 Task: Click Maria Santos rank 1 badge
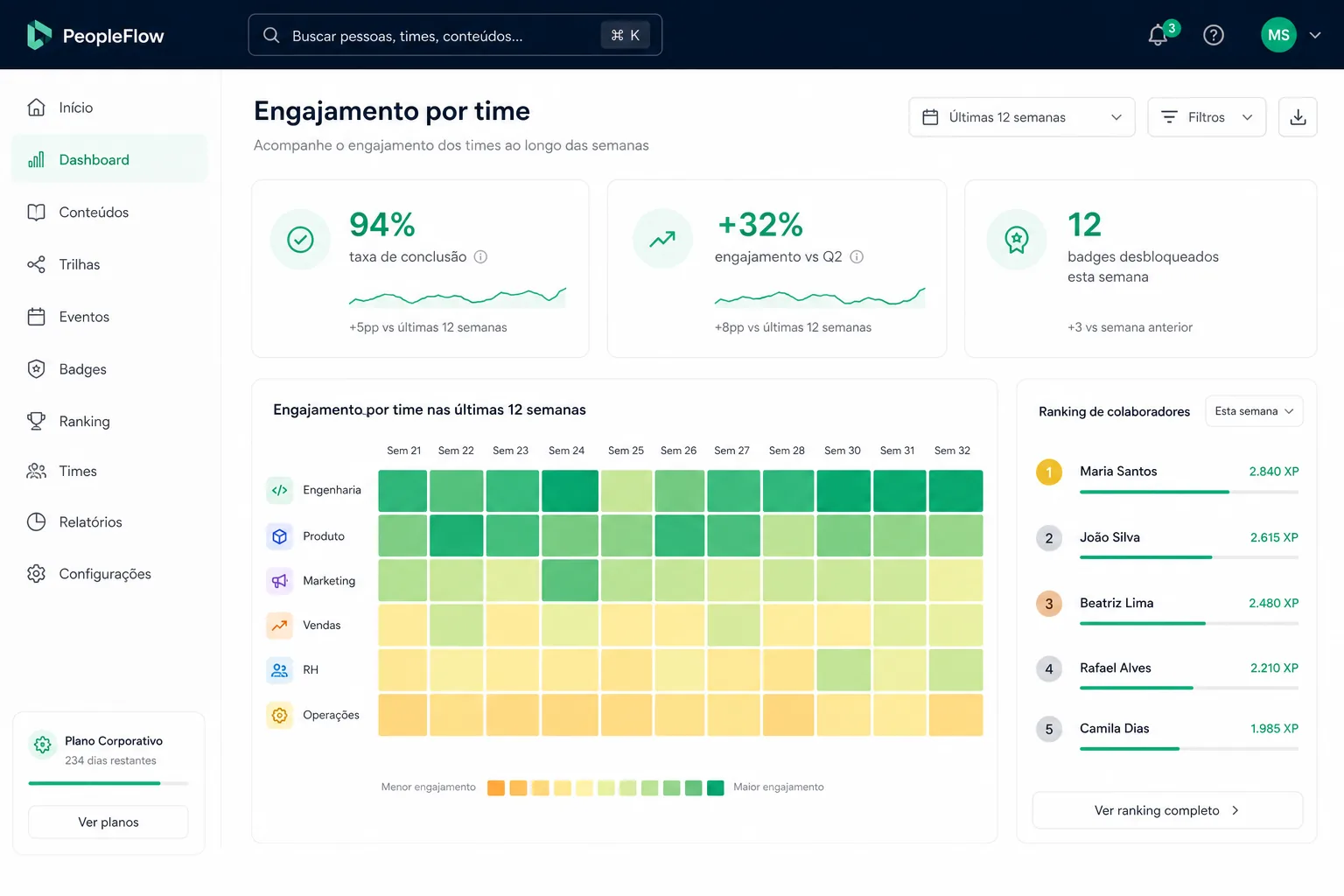(1049, 472)
